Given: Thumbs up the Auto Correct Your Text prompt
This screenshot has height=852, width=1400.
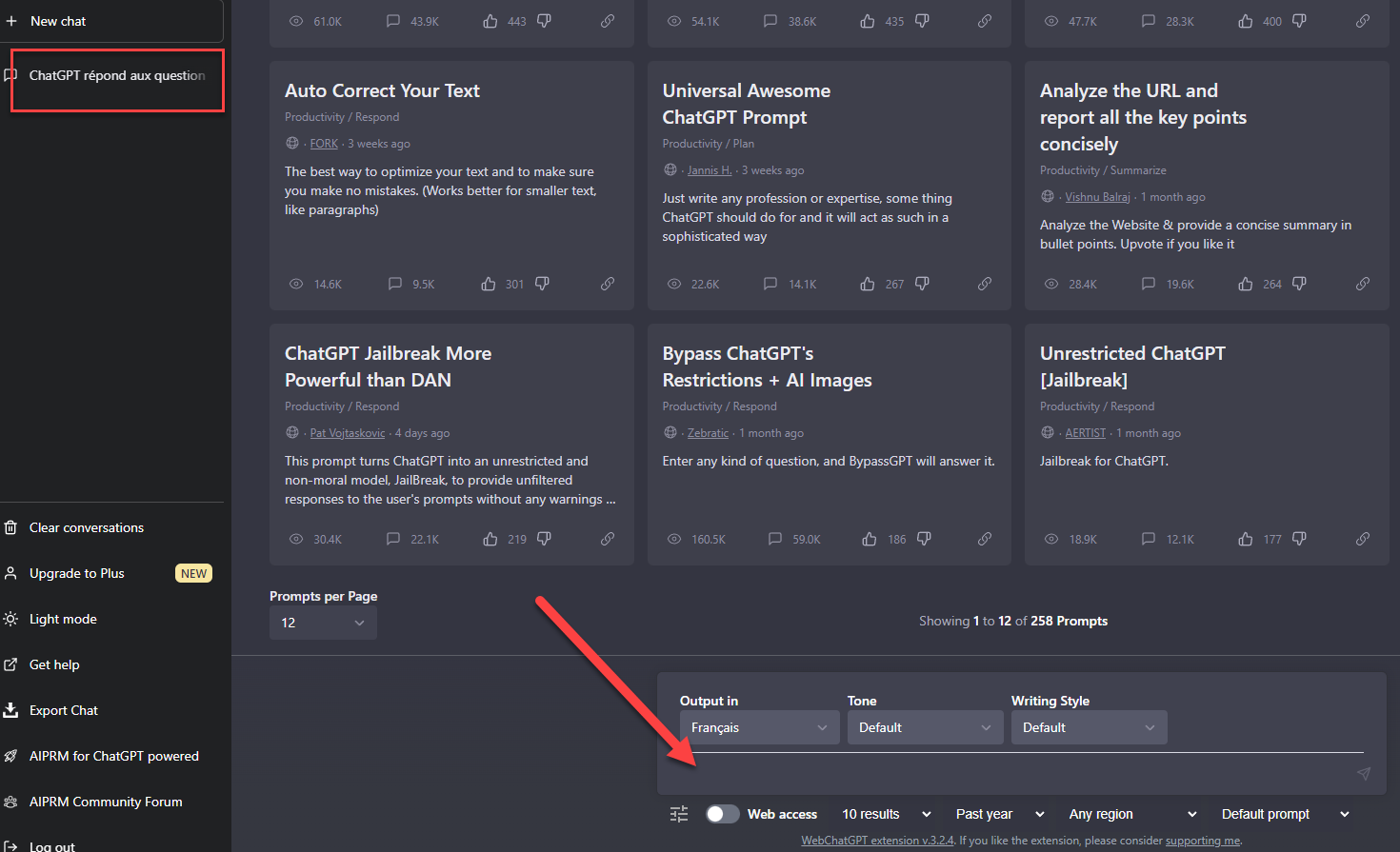Looking at the screenshot, I should click(489, 284).
